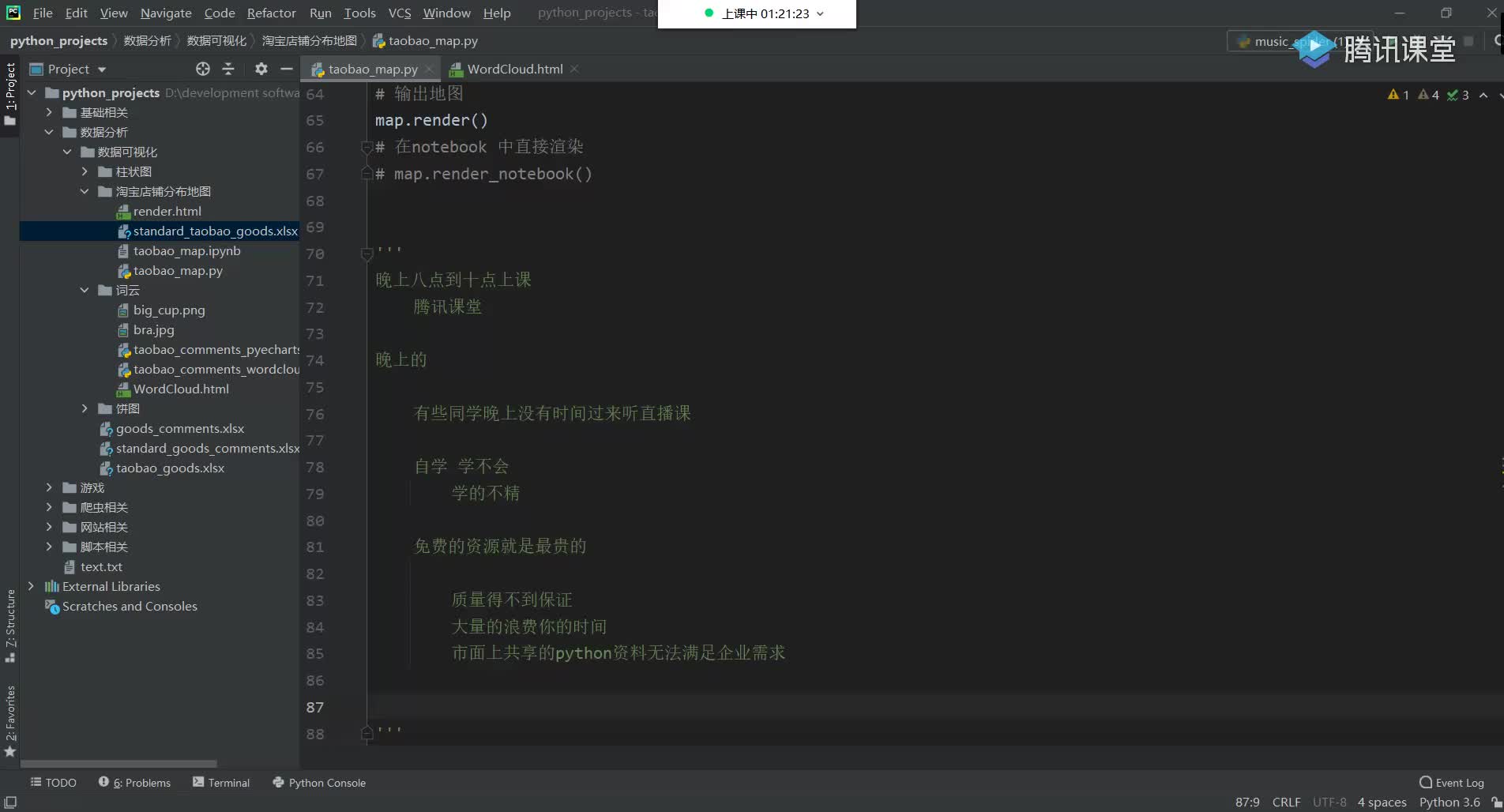The width and height of the screenshot is (1504, 812).
Task: Collapse the python_projects root folder
Action: pos(32,92)
